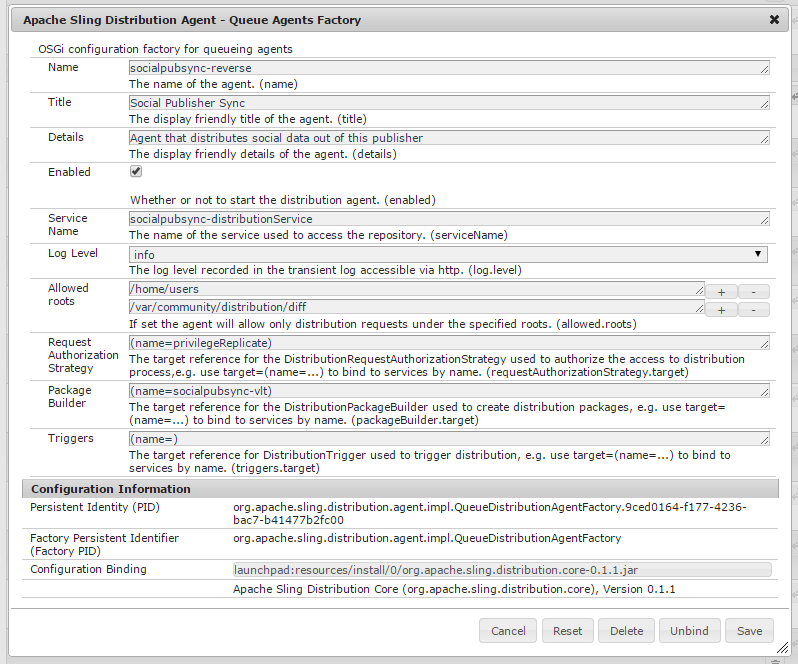Click the Name field resize grip

pyautogui.click(x=764, y=69)
